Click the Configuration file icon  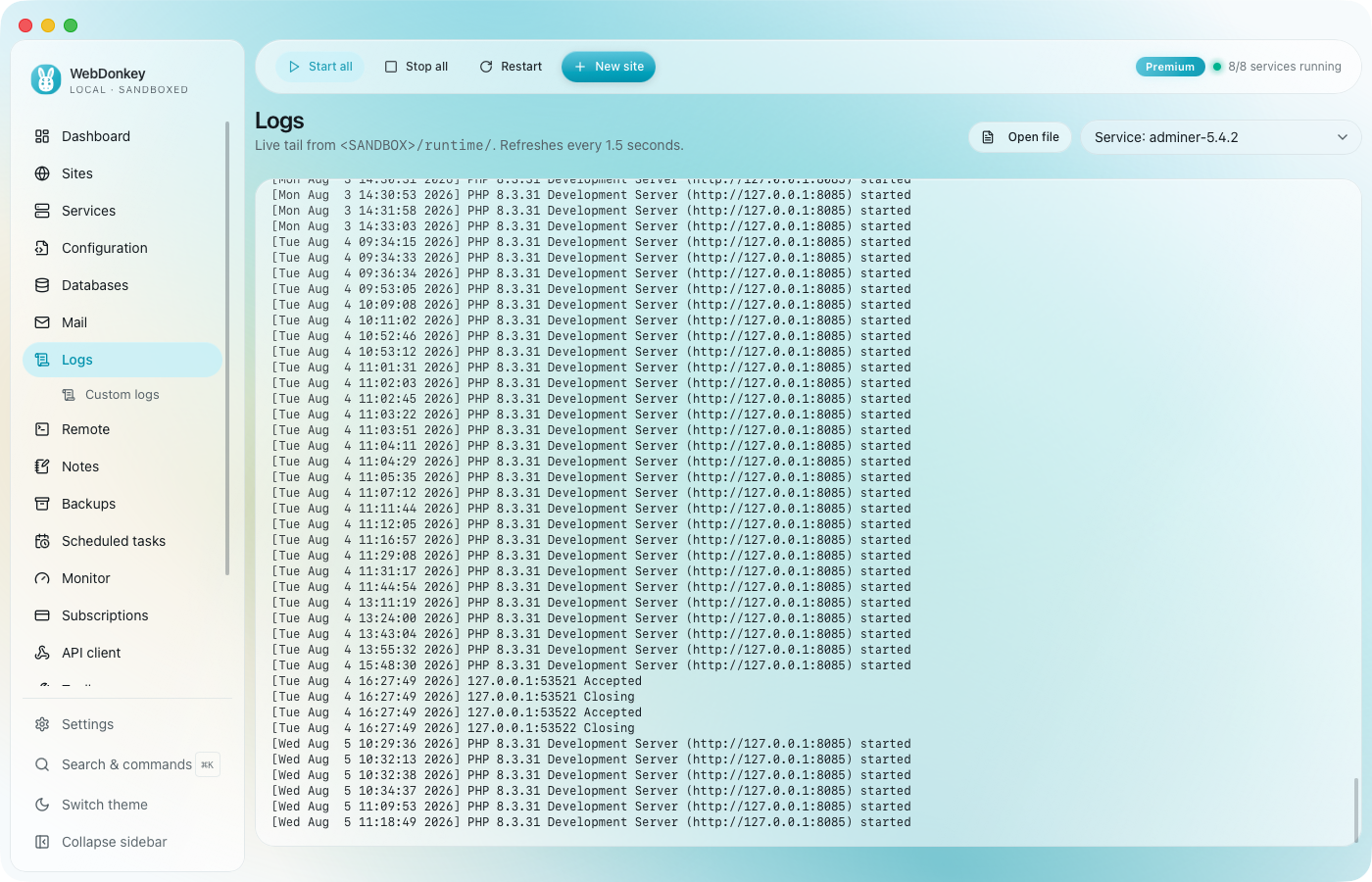point(42,248)
